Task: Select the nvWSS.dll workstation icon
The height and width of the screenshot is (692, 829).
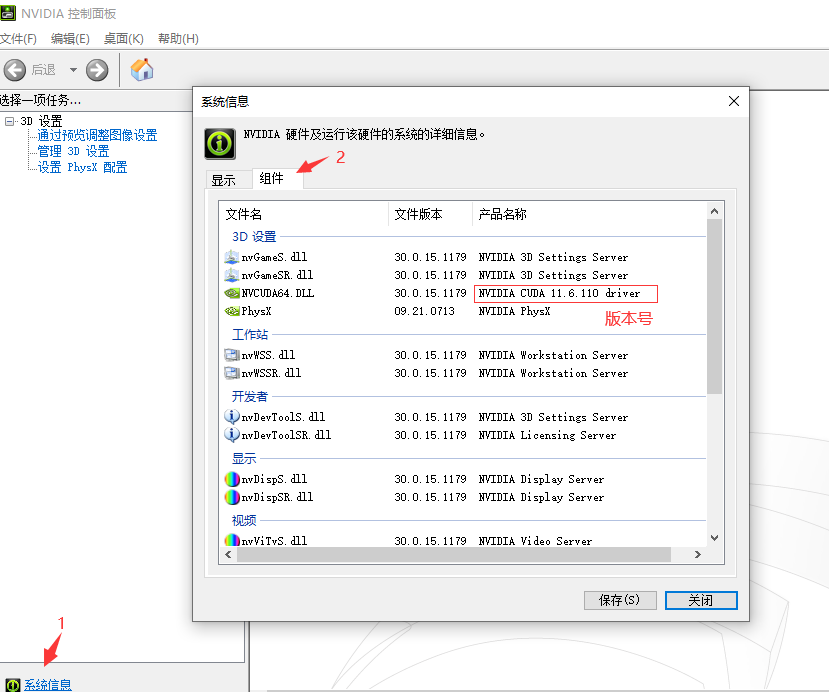Action: coord(232,355)
